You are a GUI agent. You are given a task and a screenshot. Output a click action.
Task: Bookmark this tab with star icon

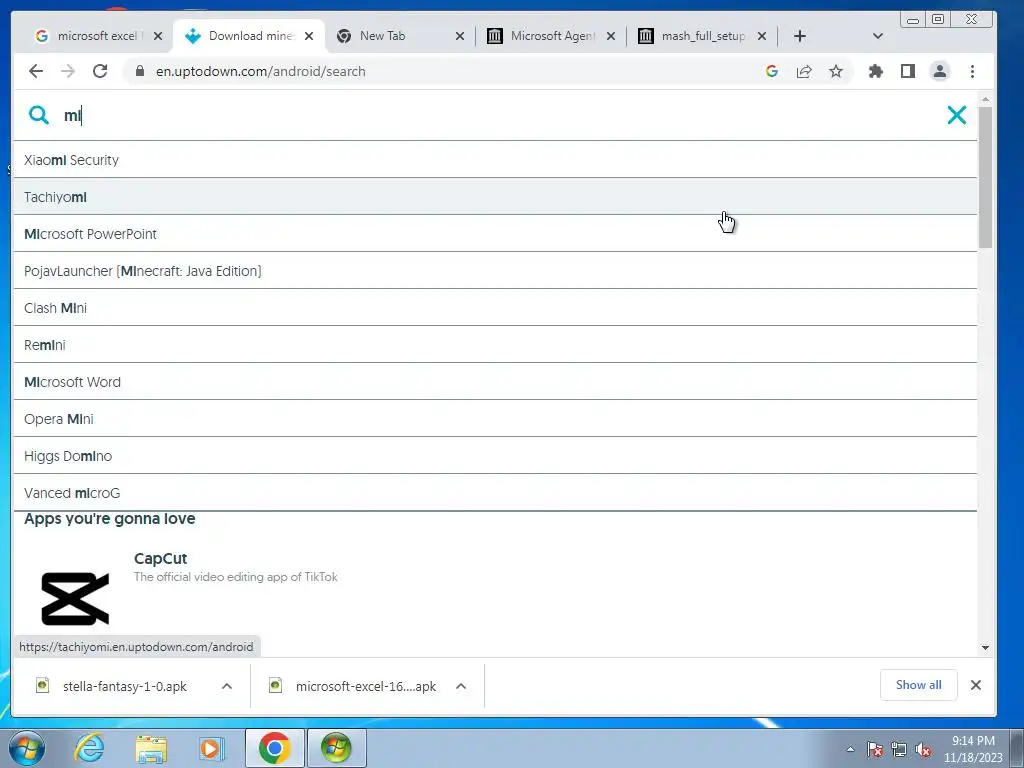coord(836,71)
